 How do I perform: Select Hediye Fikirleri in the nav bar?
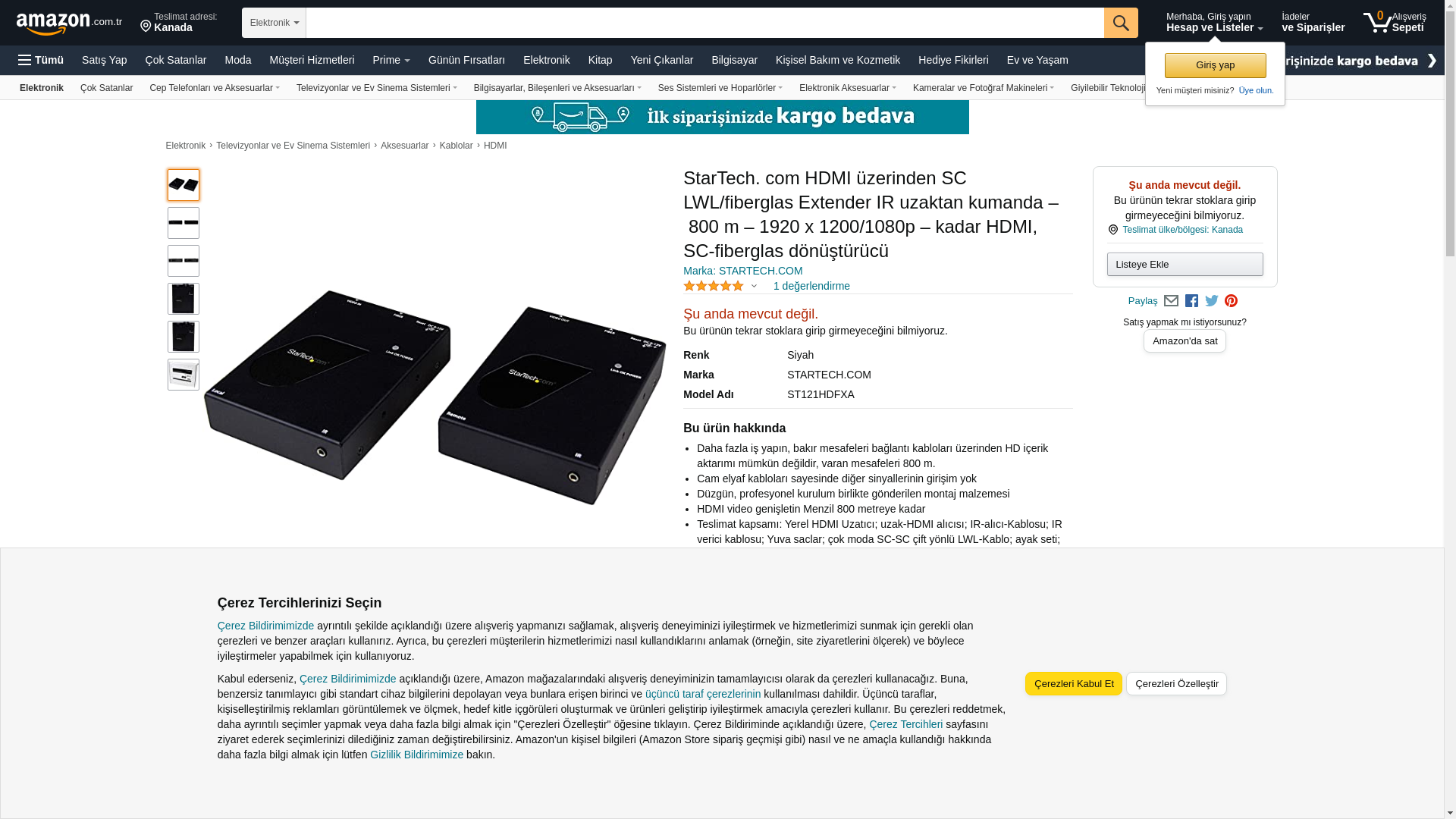(x=953, y=60)
